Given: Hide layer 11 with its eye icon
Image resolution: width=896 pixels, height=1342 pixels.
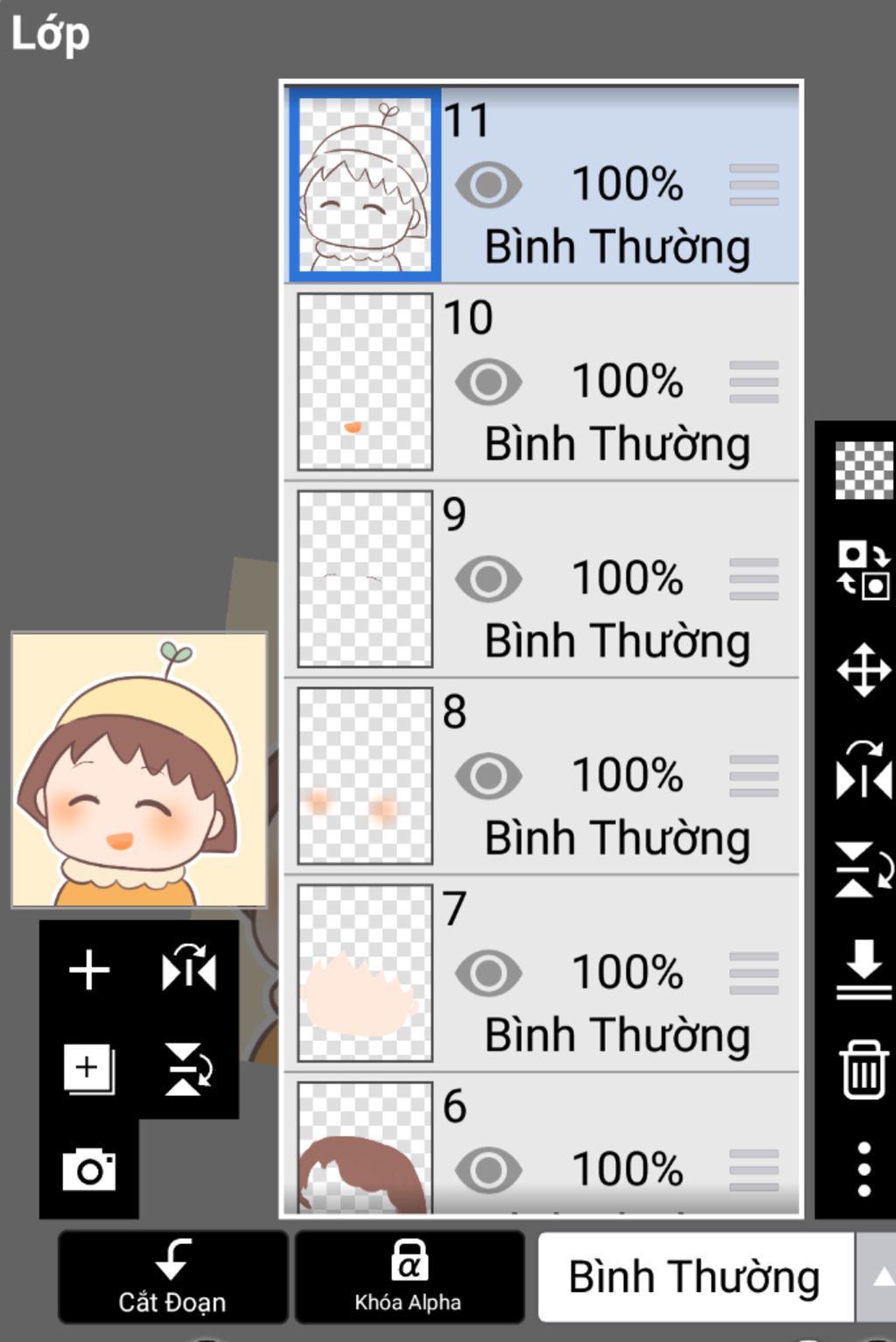Looking at the screenshot, I should click(488, 185).
